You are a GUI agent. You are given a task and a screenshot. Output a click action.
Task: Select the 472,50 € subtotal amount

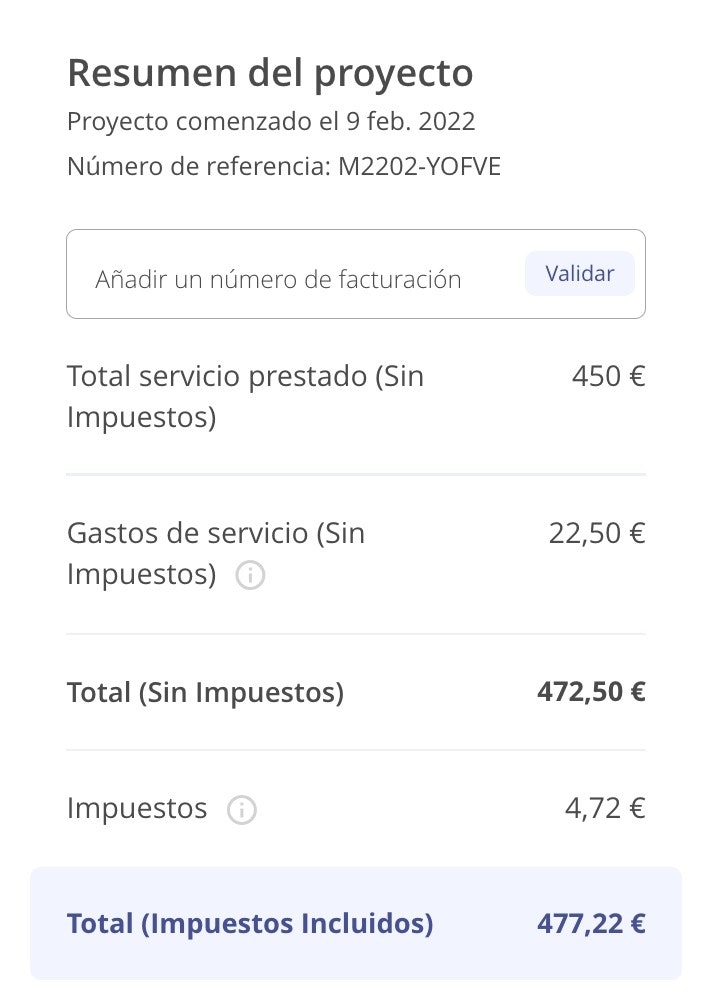coord(591,692)
